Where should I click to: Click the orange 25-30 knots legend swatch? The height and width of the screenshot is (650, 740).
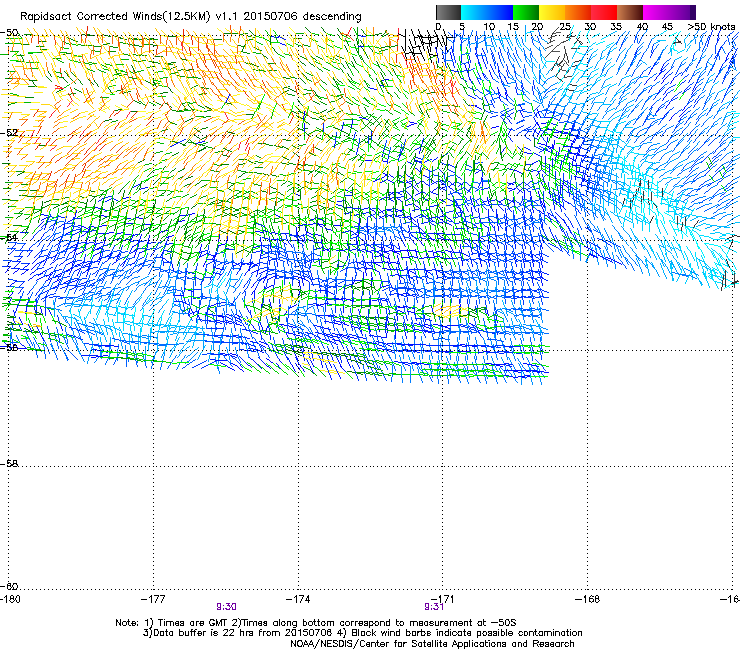click(x=578, y=12)
